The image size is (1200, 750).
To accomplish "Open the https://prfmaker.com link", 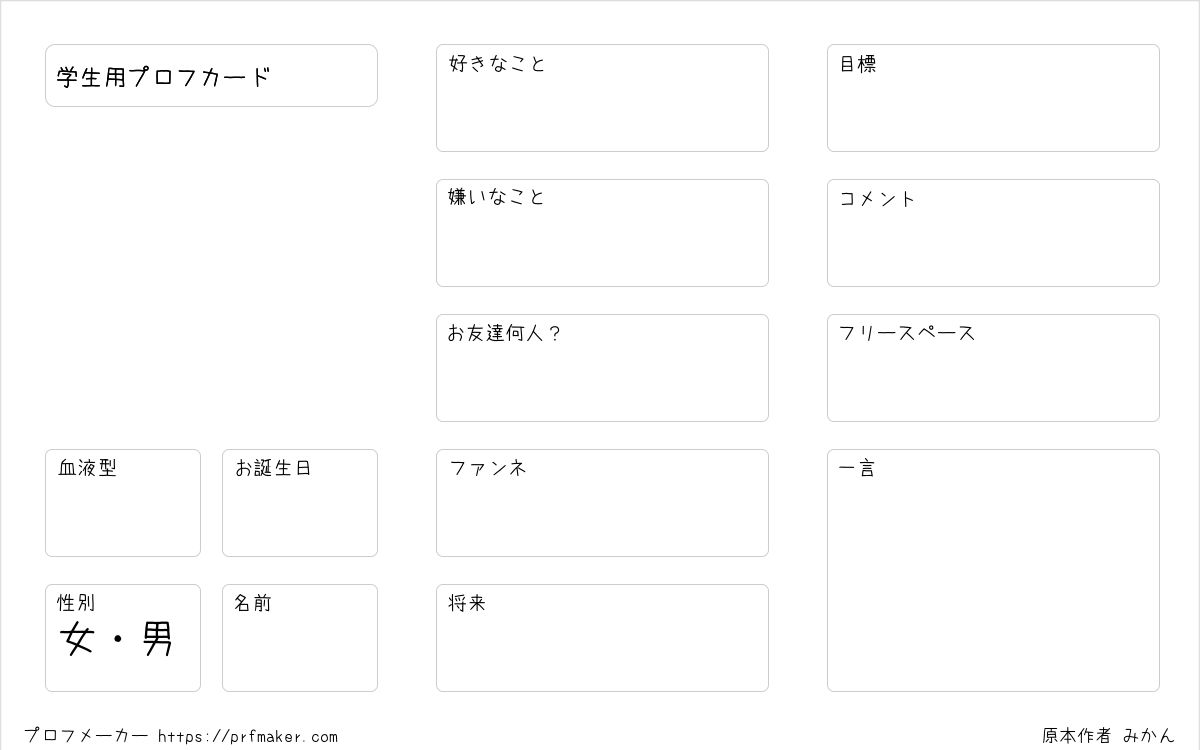I will [248, 737].
